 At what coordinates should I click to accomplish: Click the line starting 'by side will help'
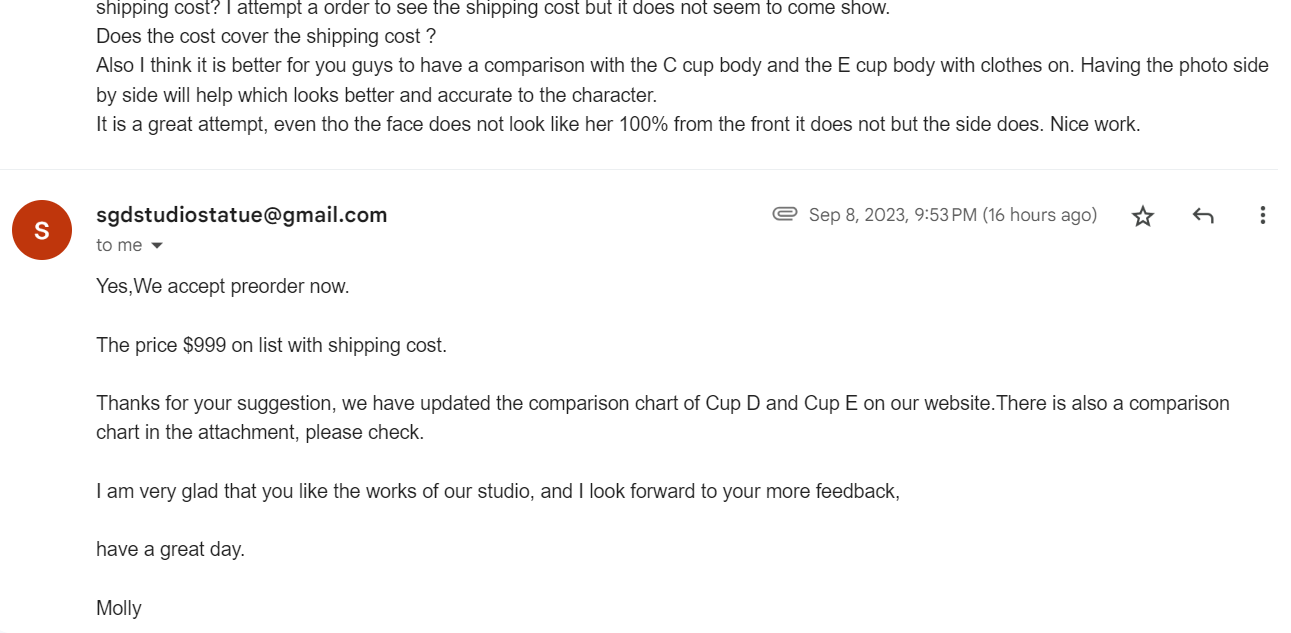(376, 96)
